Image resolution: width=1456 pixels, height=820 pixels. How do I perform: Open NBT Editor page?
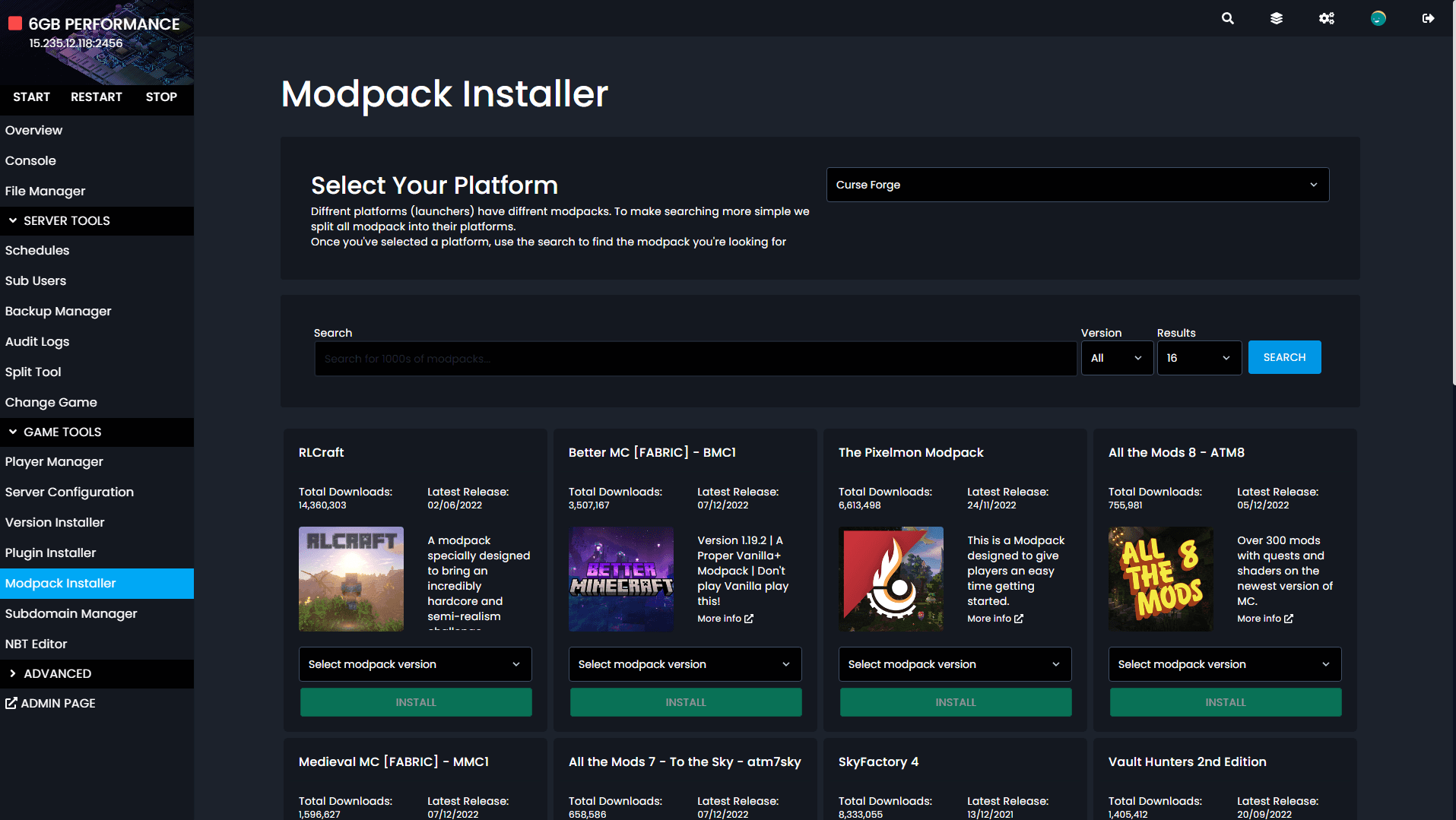click(x=97, y=644)
